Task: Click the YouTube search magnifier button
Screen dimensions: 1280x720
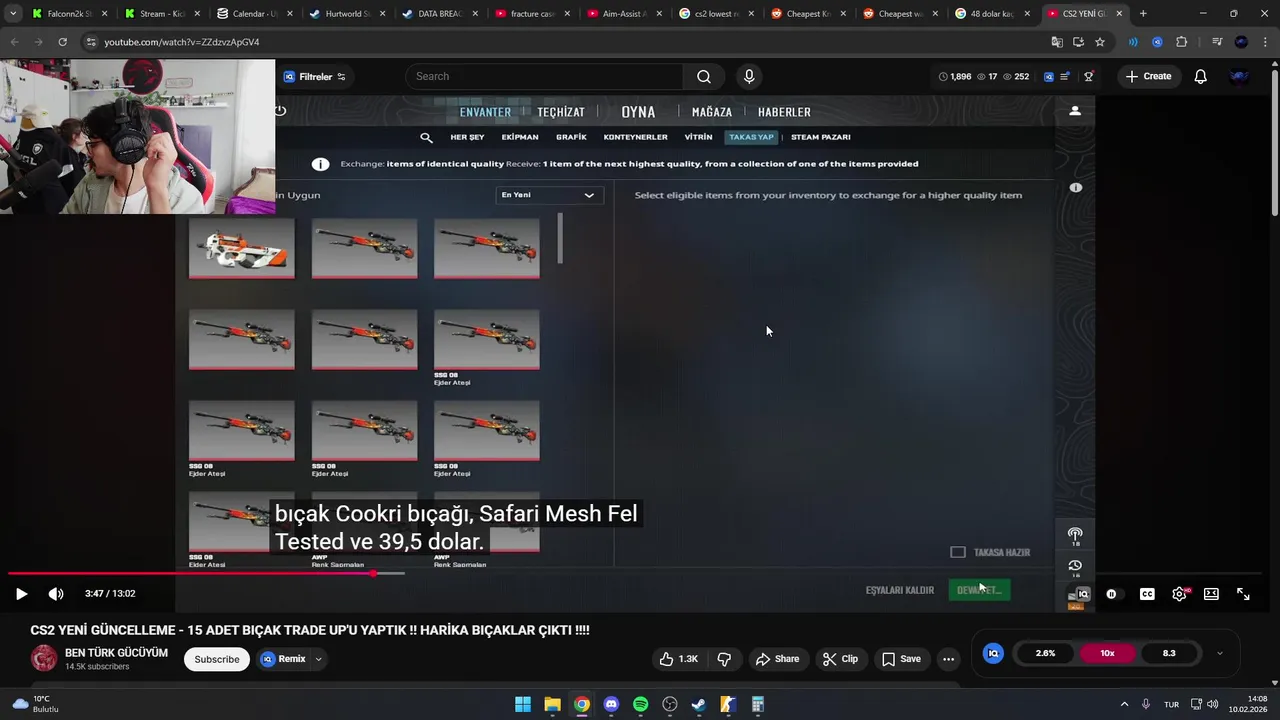Action: coord(704,77)
